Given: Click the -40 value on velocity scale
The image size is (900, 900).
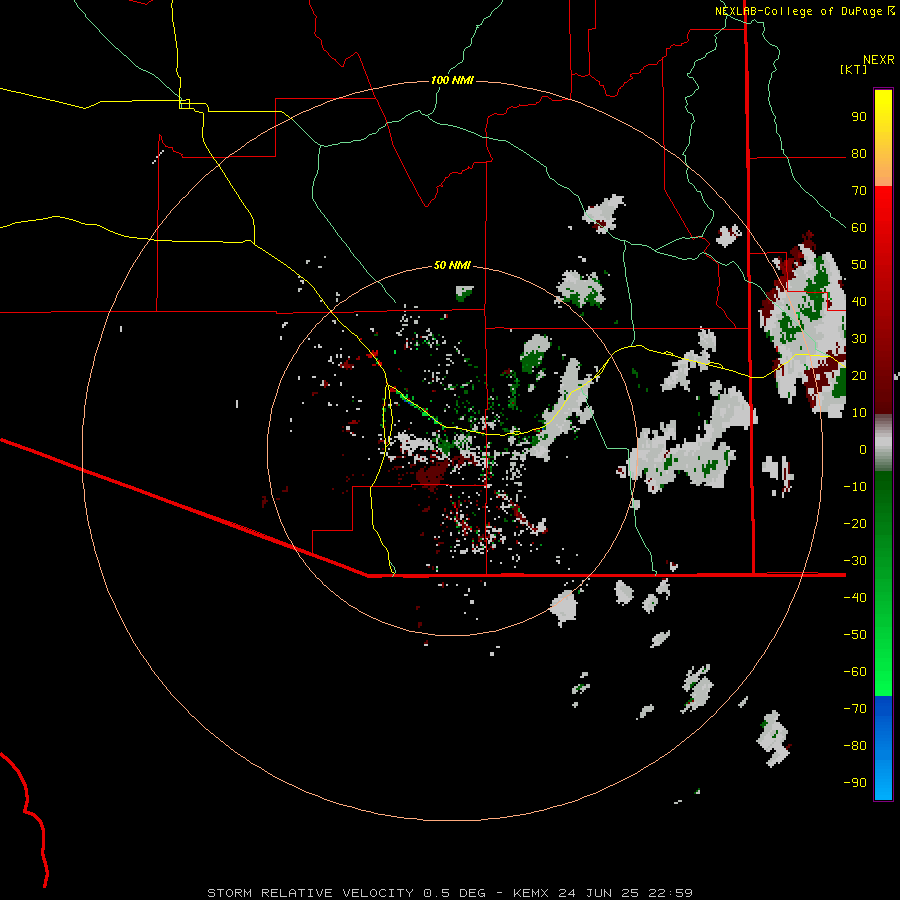Looking at the screenshot, I should pos(855,598).
